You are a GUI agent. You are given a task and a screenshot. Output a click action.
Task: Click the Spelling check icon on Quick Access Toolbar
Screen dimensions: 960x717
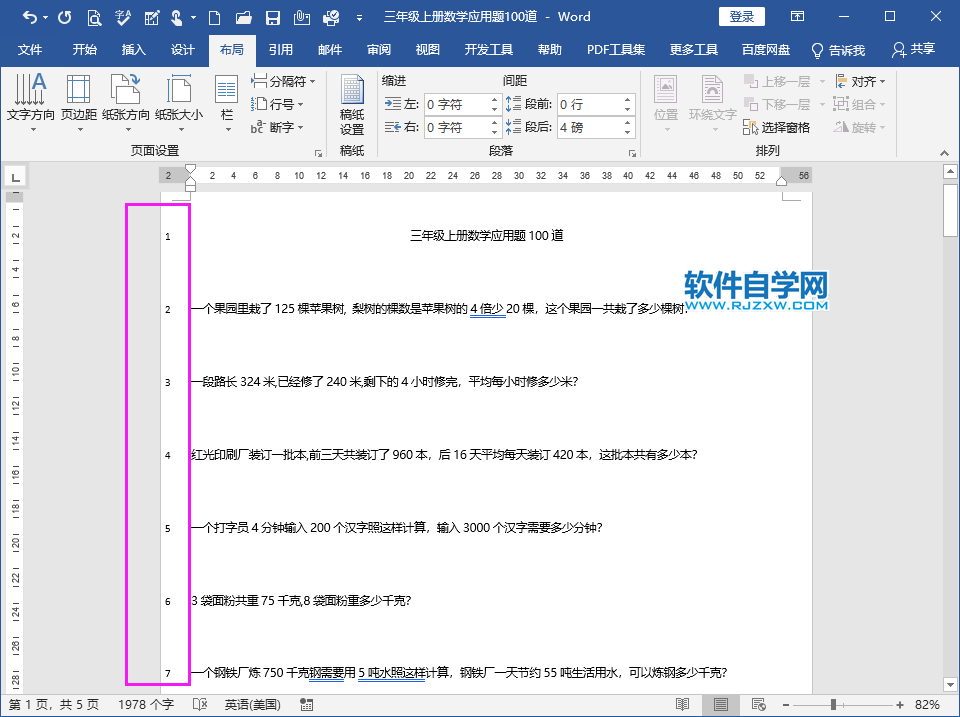tap(121, 16)
